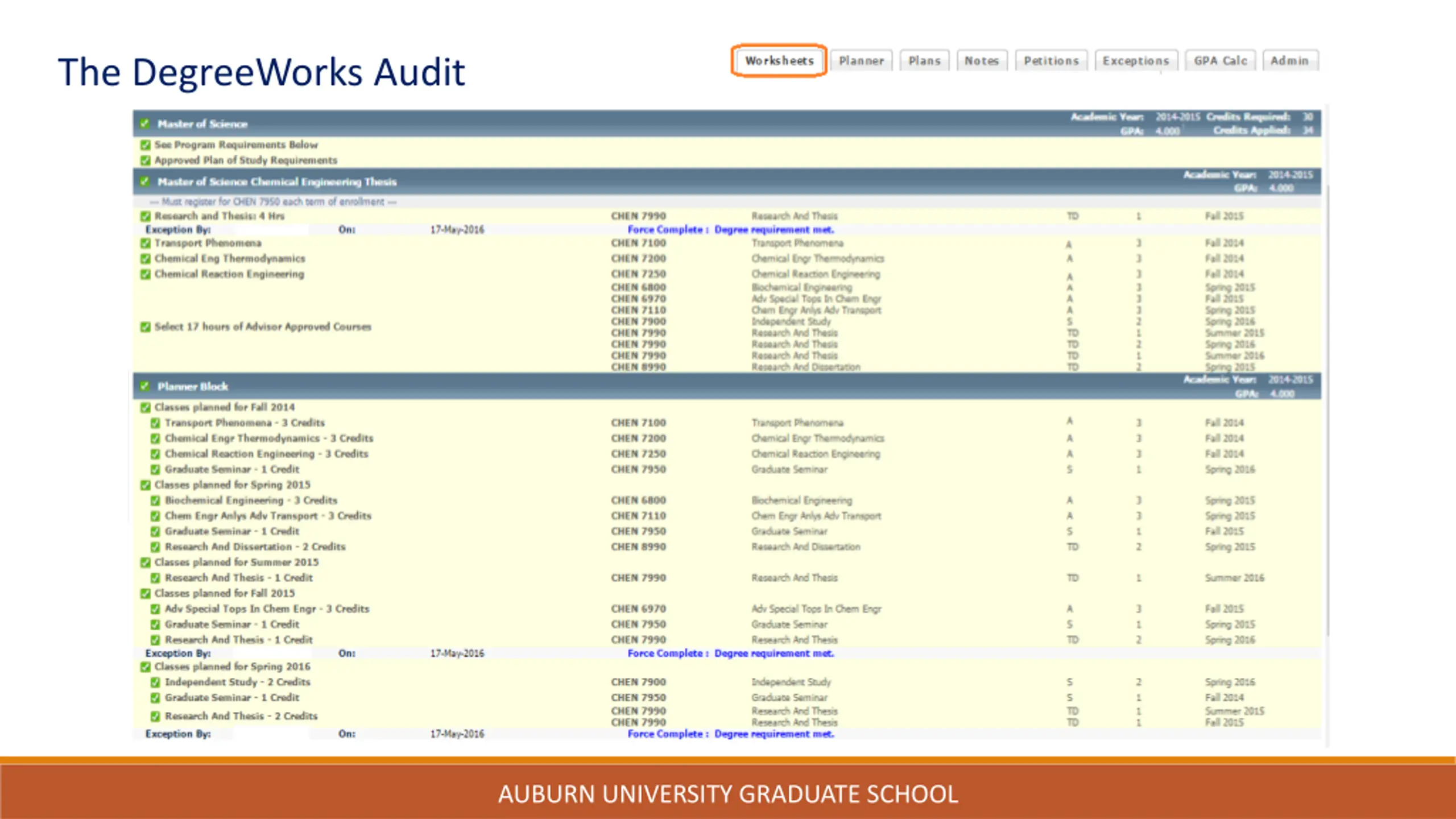Click CHEN 6970 in advisor approved courses list
The image size is (1456, 819).
click(x=638, y=299)
